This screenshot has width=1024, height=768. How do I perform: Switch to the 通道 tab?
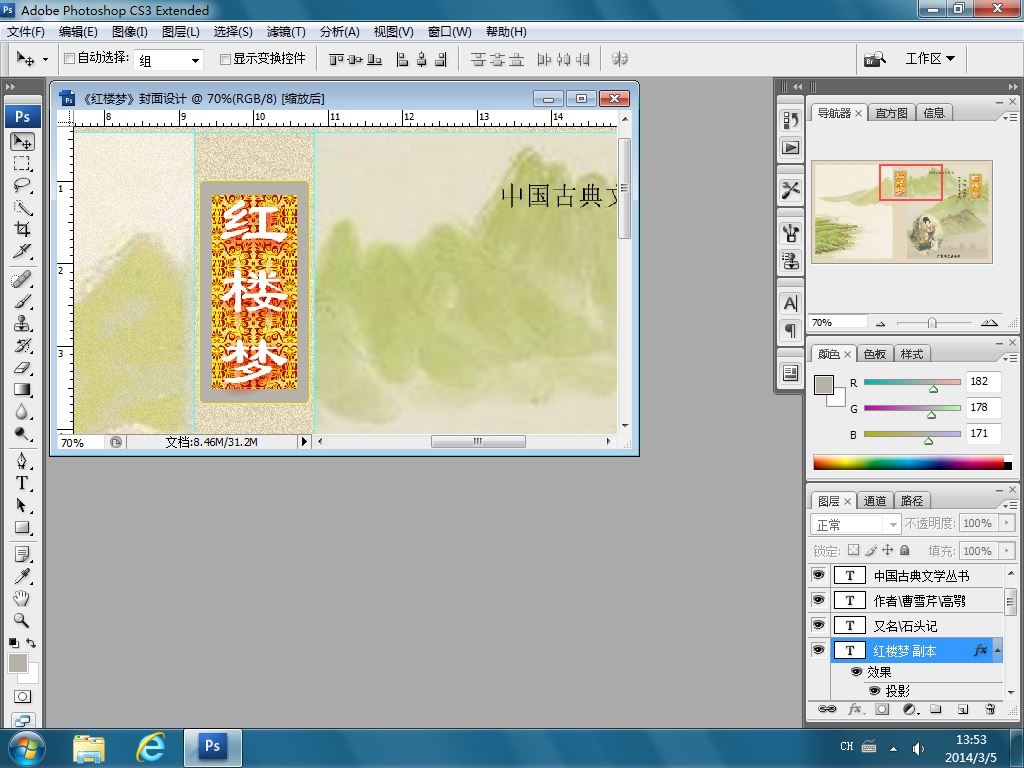(x=874, y=501)
